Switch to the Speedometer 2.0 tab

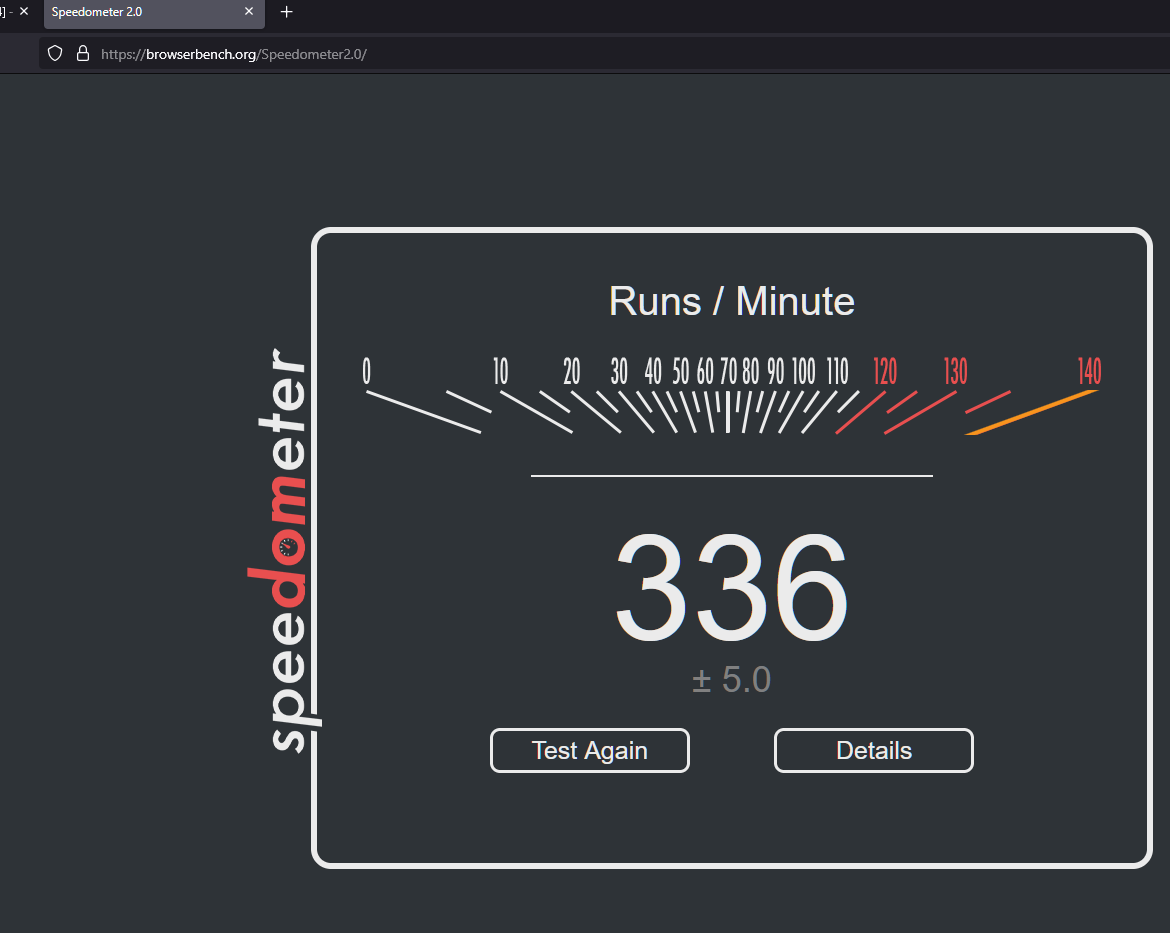(154, 13)
